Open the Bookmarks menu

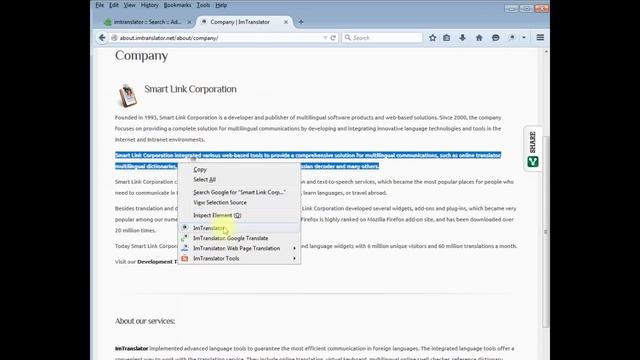tap(178, 5)
